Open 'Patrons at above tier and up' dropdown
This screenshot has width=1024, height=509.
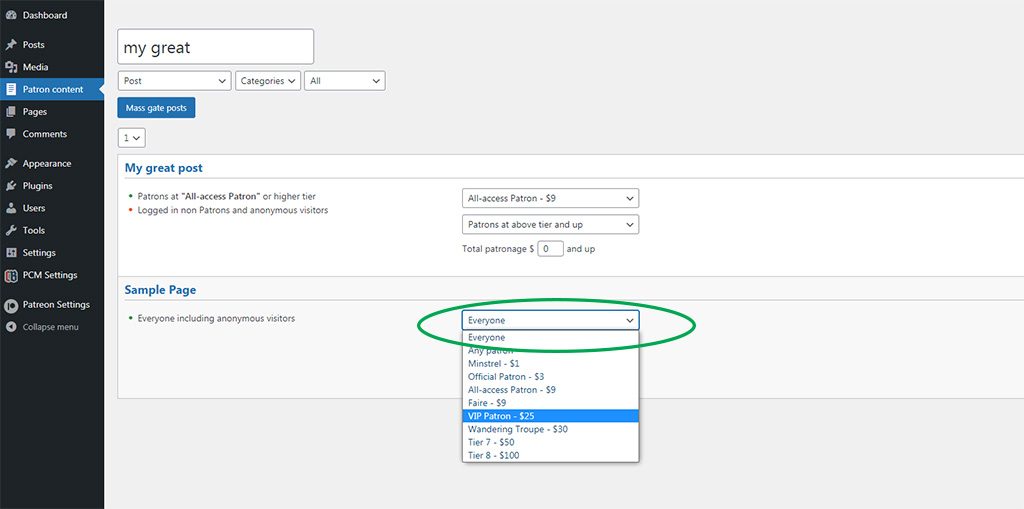(551, 224)
